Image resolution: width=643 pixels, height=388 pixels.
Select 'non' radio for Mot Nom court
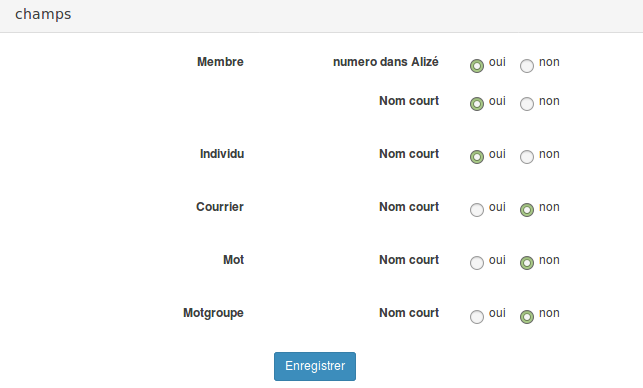click(527, 262)
